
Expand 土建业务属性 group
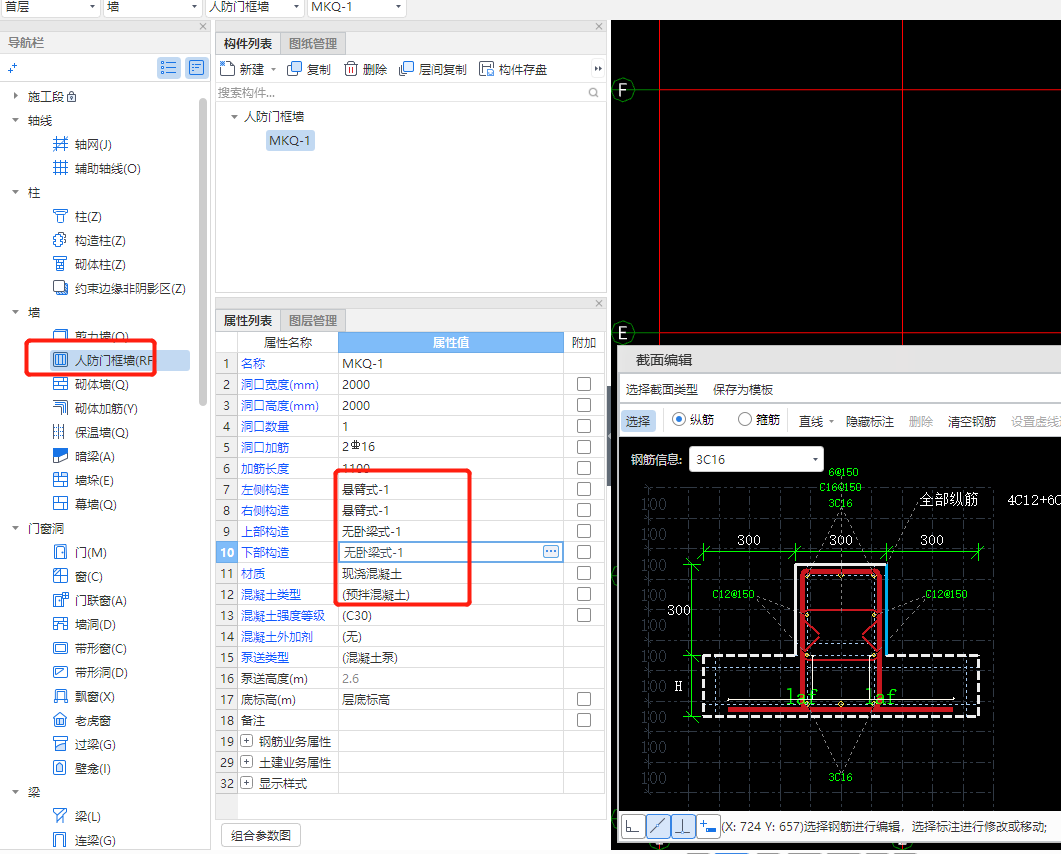coord(247,762)
